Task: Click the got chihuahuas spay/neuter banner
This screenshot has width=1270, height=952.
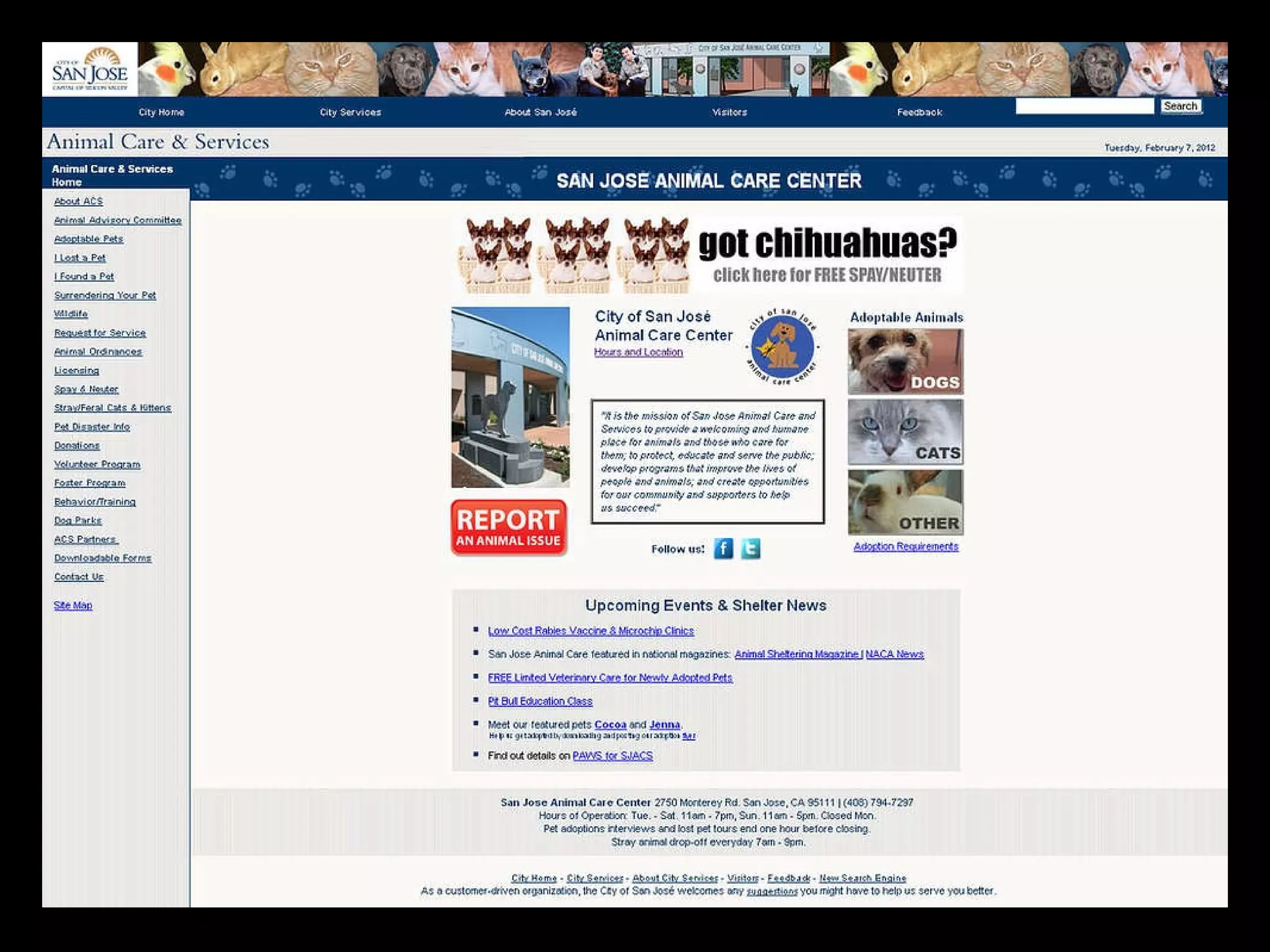Action: tap(707, 255)
